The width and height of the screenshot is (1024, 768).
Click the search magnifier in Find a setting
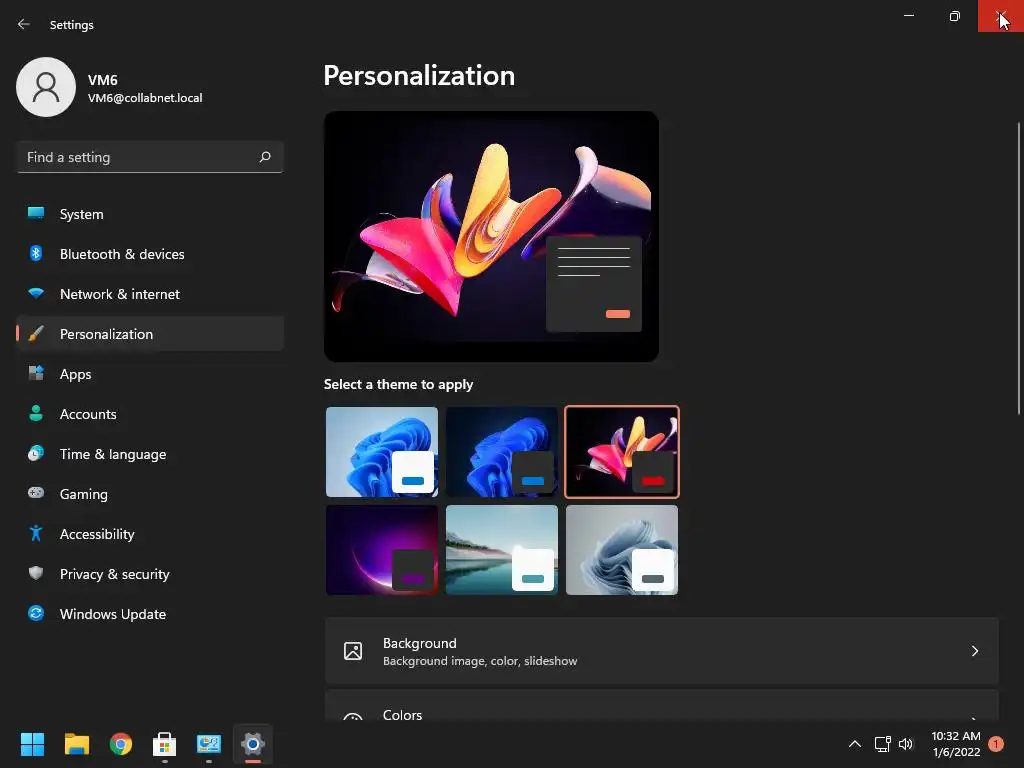264,157
